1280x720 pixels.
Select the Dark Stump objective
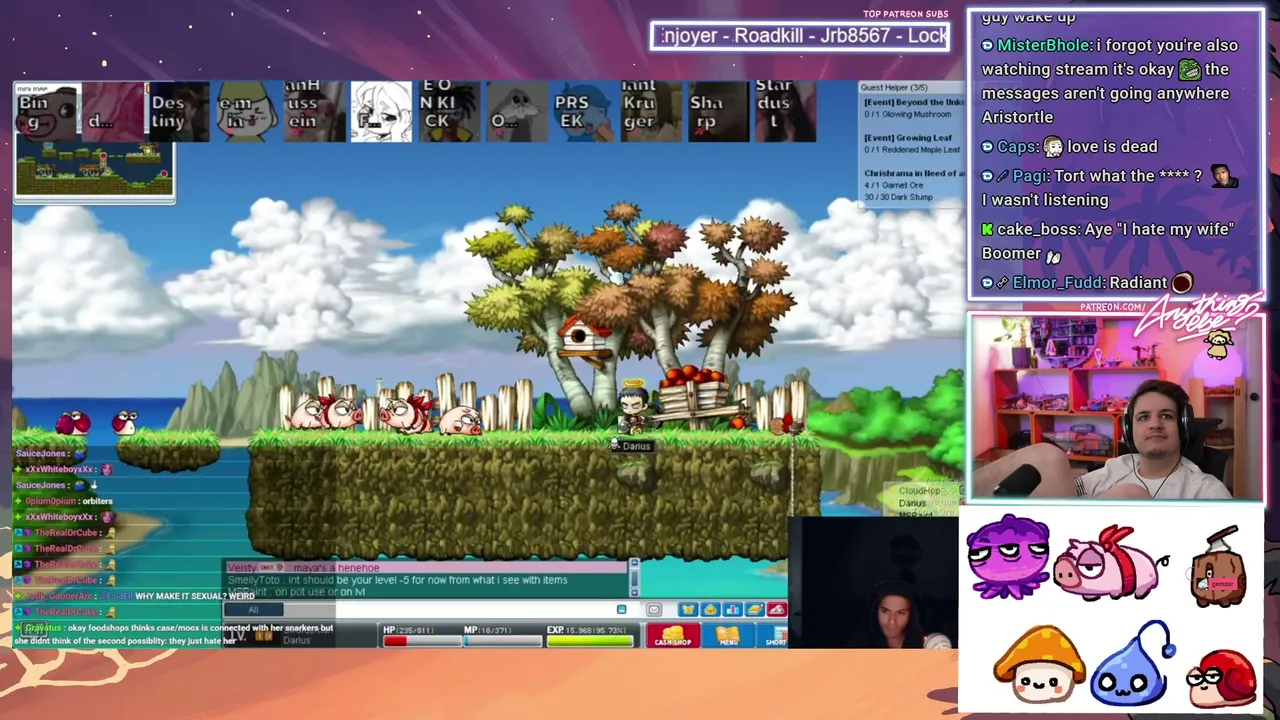[898, 197]
